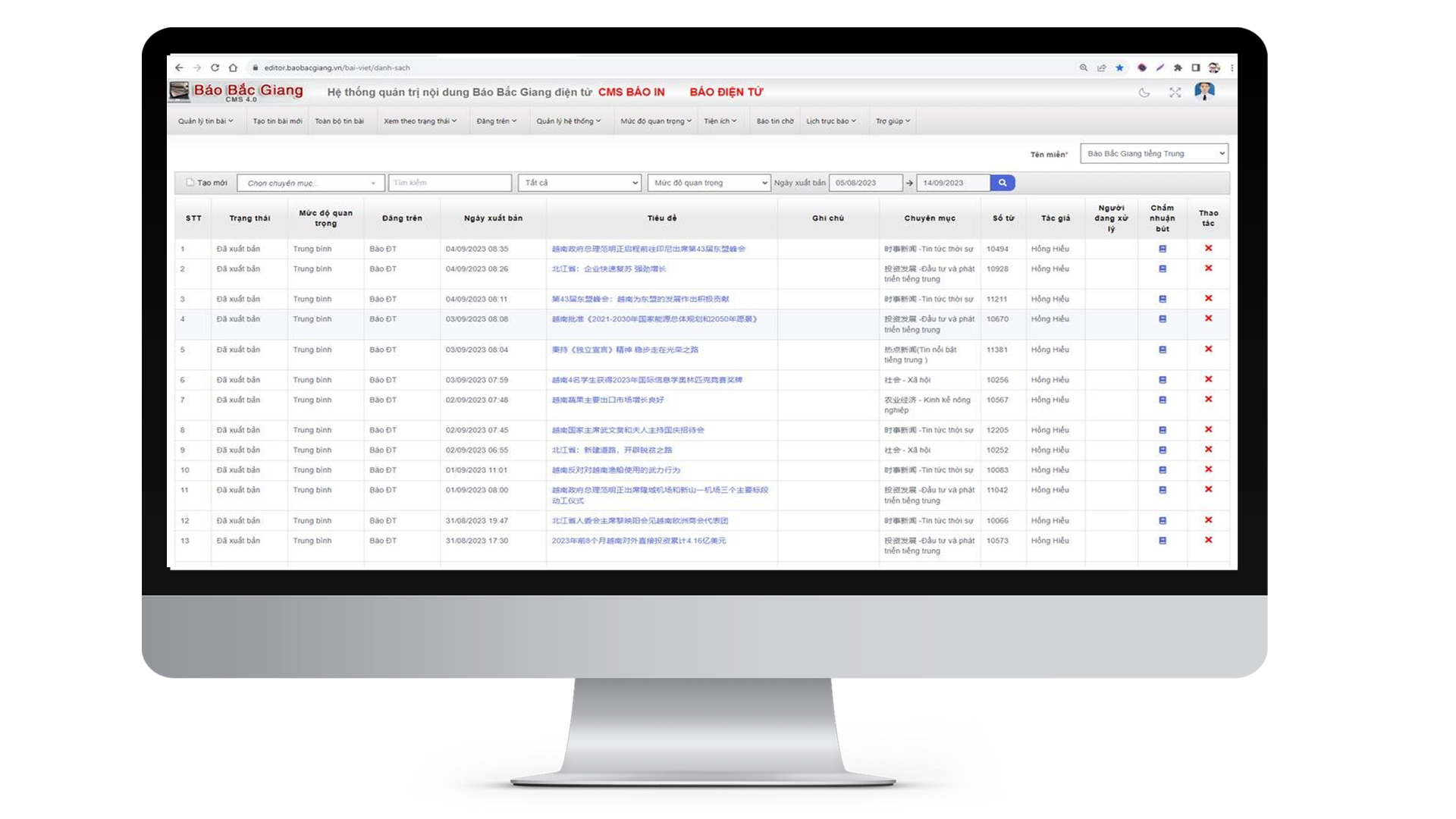Click the Tìm kiếm search field
1456x819 pixels.
(x=450, y=183)
